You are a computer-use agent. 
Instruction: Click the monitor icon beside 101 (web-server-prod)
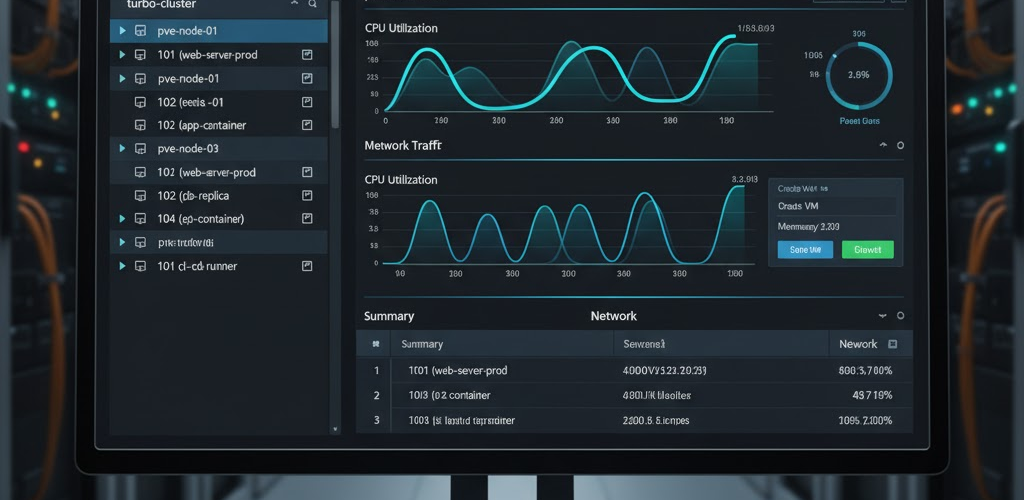tap(140, 55)
